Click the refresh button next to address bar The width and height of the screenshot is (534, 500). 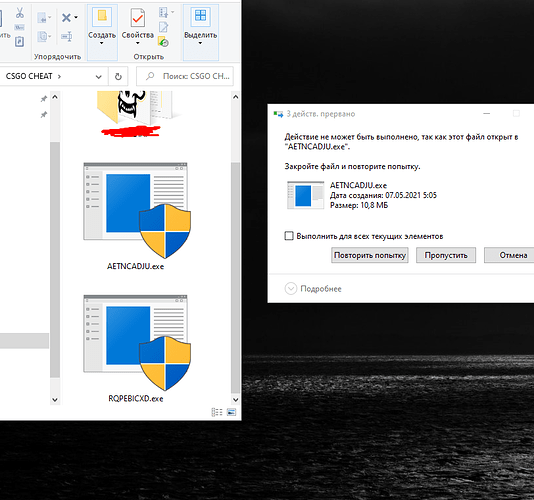click(x=118, y=76)
